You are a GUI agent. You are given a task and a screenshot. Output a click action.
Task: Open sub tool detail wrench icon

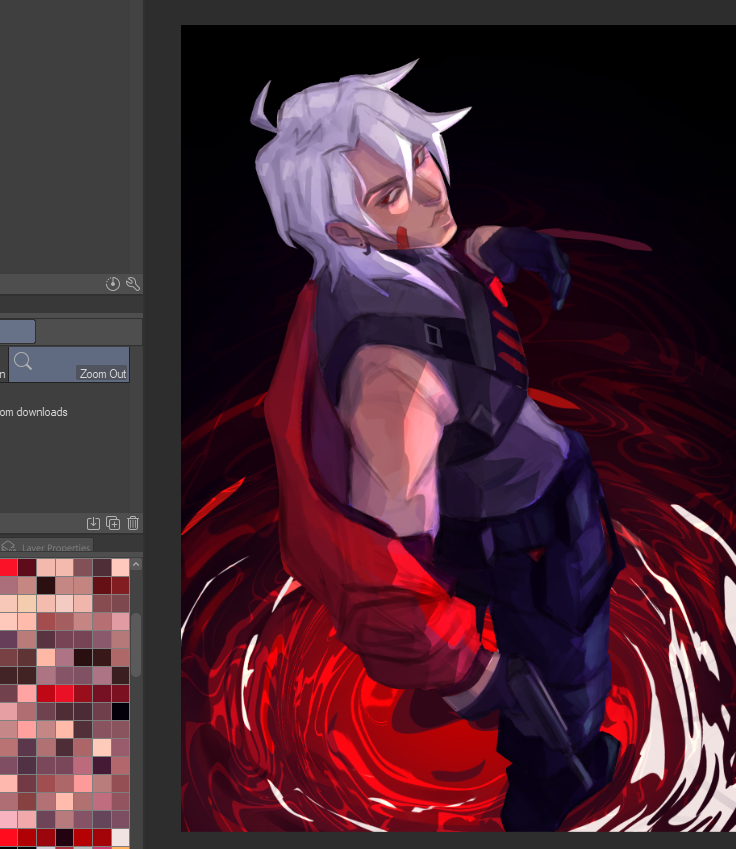(133, 284)
